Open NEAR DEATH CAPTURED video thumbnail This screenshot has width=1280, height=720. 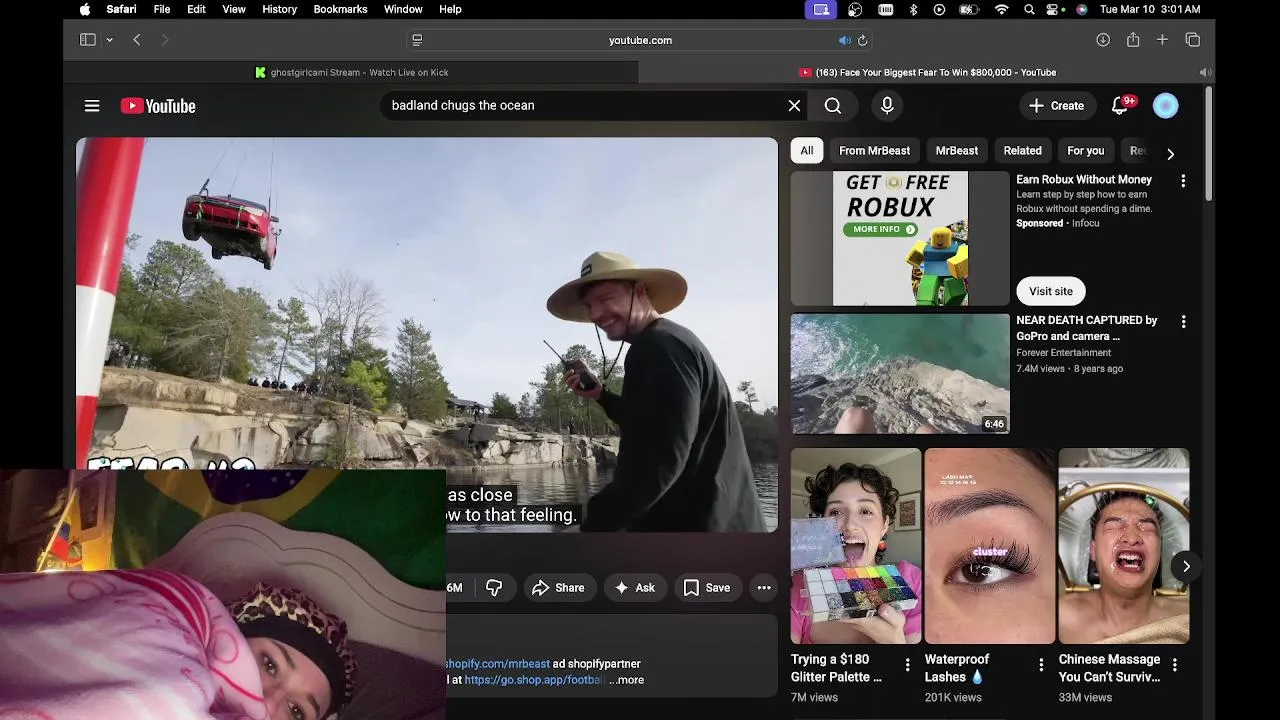tap(900, 374)
